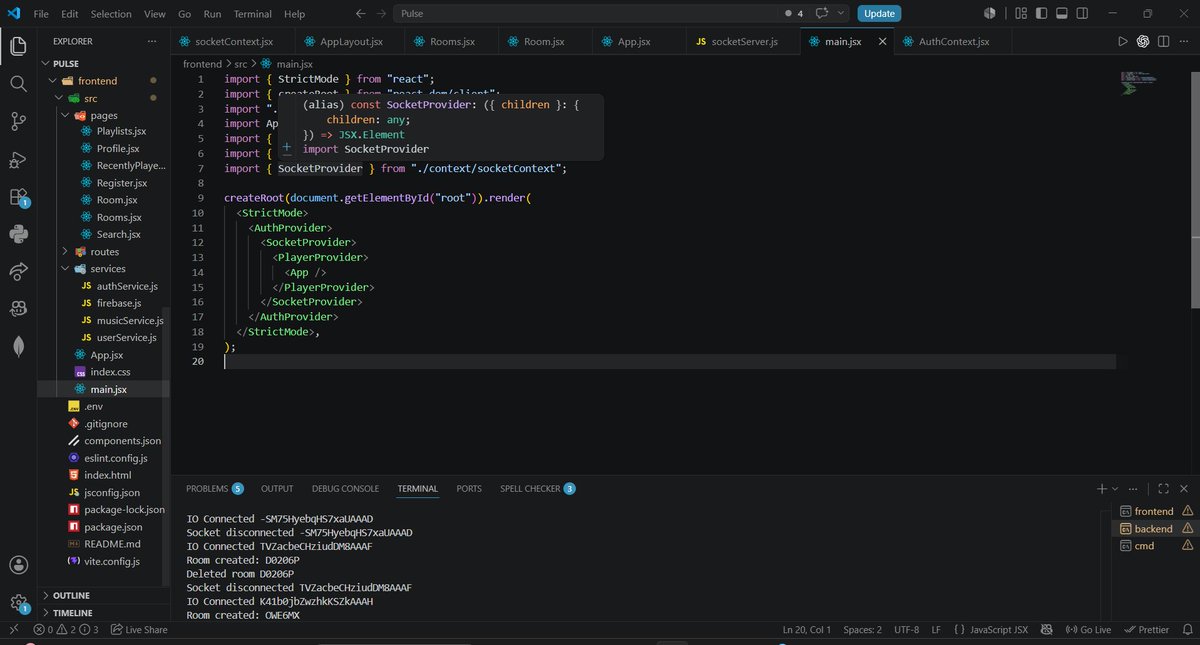Close the terminal panel
Image resolution: width=1200 pixels, height=645 pixels.
click(1185, 489)
